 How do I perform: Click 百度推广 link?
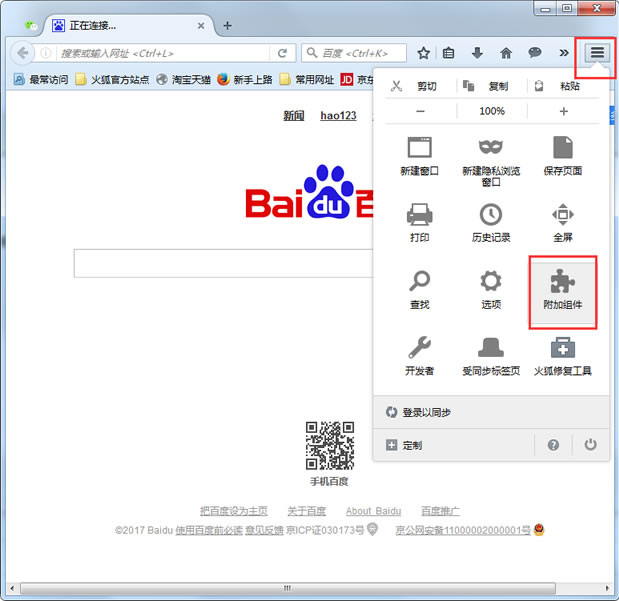[440, 511]
